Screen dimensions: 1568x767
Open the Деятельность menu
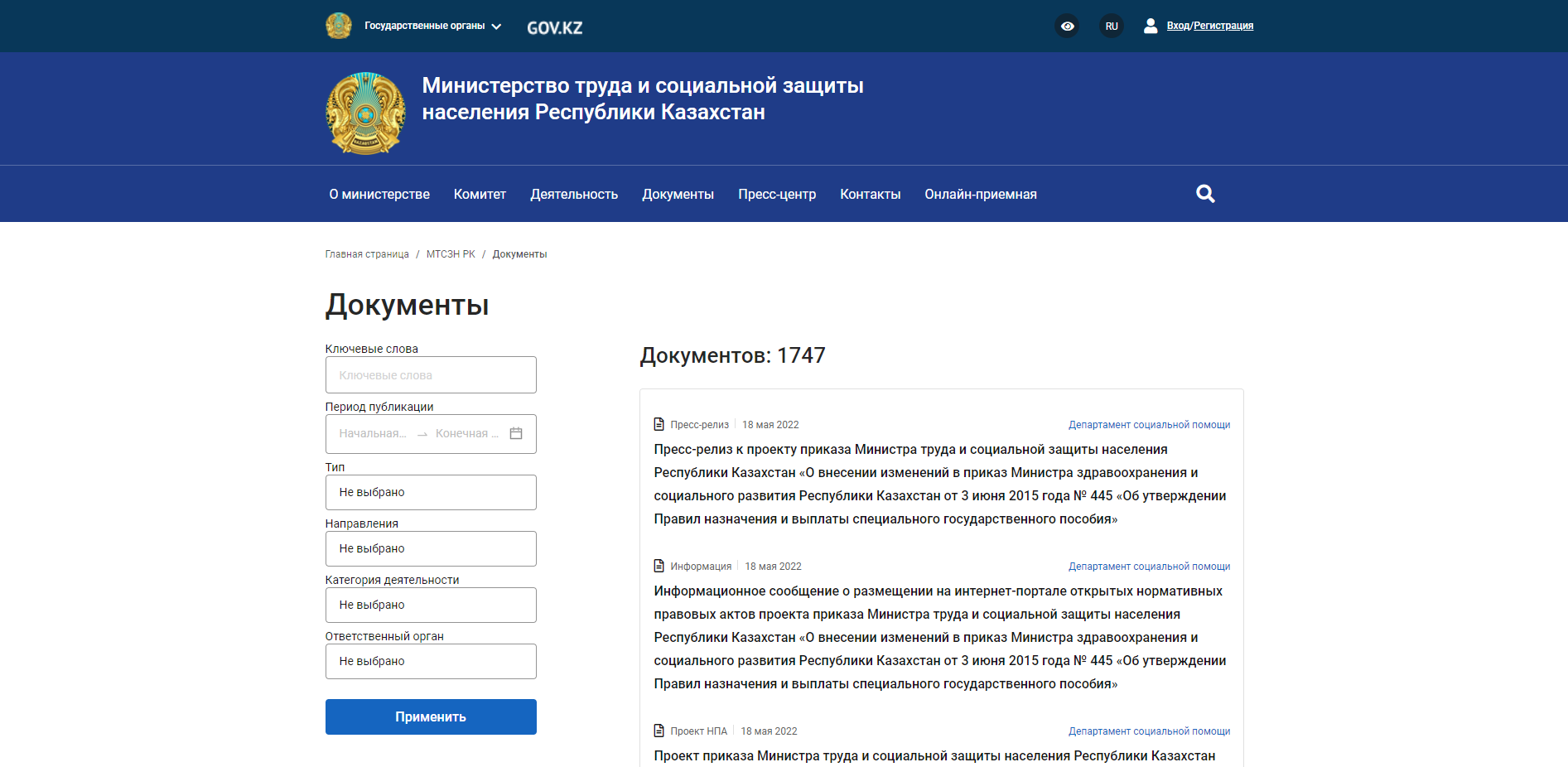click(x=574, y=194)
